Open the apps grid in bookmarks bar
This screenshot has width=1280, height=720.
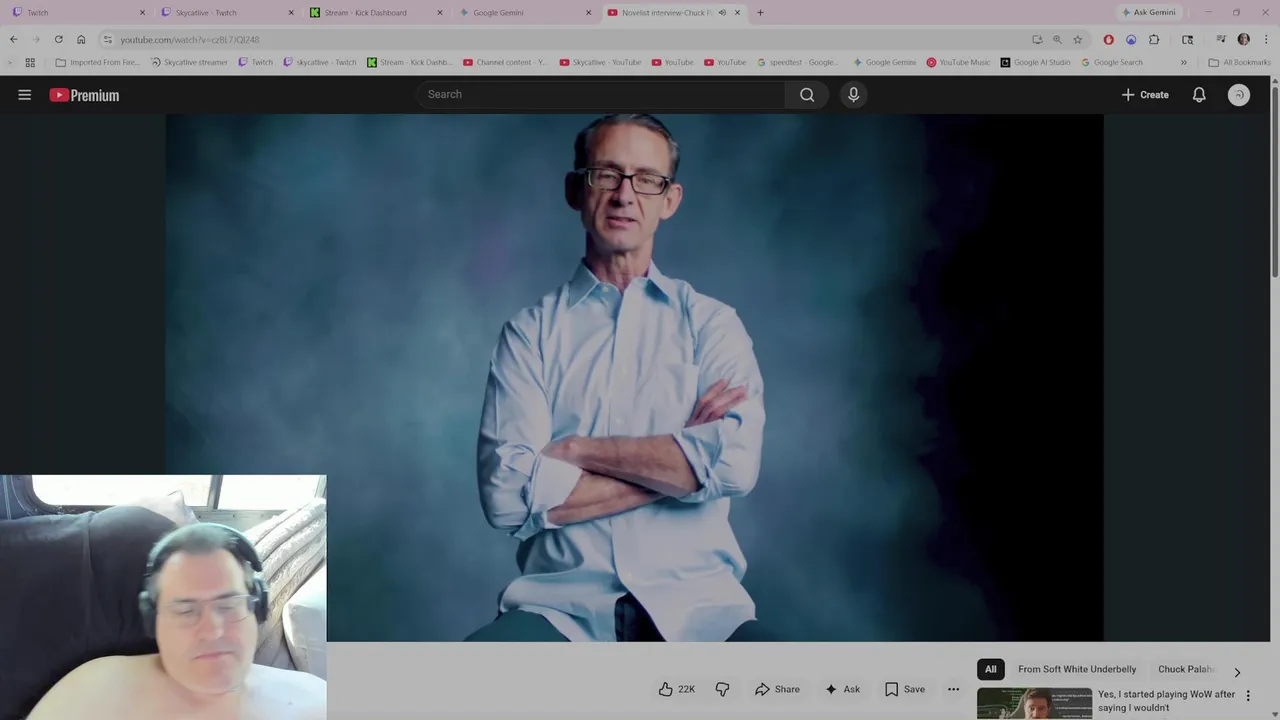30,62
